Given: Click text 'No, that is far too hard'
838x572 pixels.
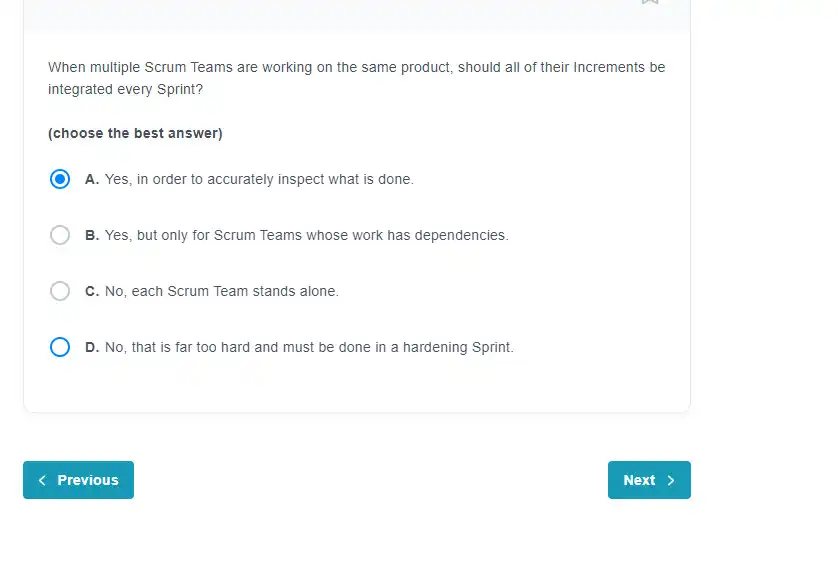Looking at the screenshot, I should (x=178, y=347).
